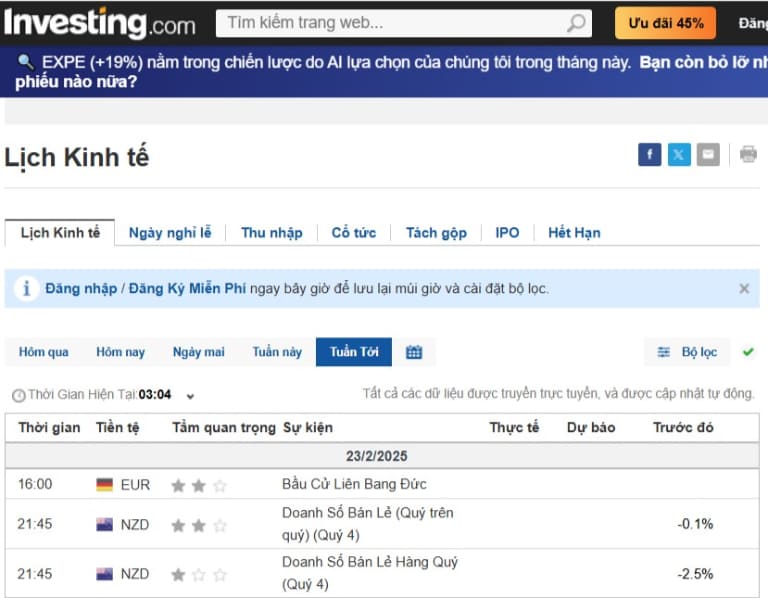This screenshot has width=768, height=598.
Task: Open the Bầu Cử Liên Bang Đức event
Action: click(x=354, y=485)
